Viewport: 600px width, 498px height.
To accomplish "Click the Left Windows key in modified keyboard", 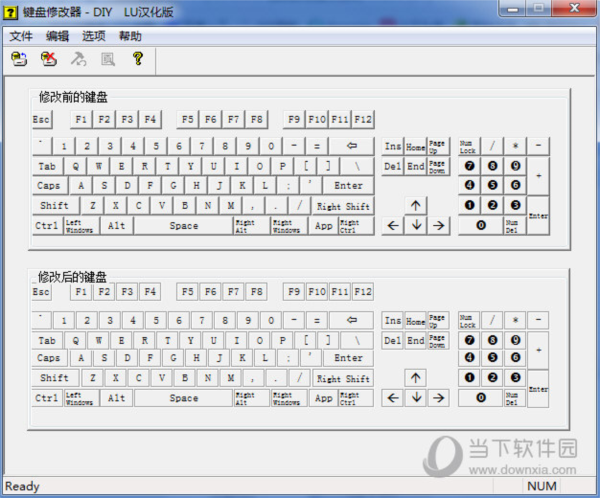I will click(81, 398).
